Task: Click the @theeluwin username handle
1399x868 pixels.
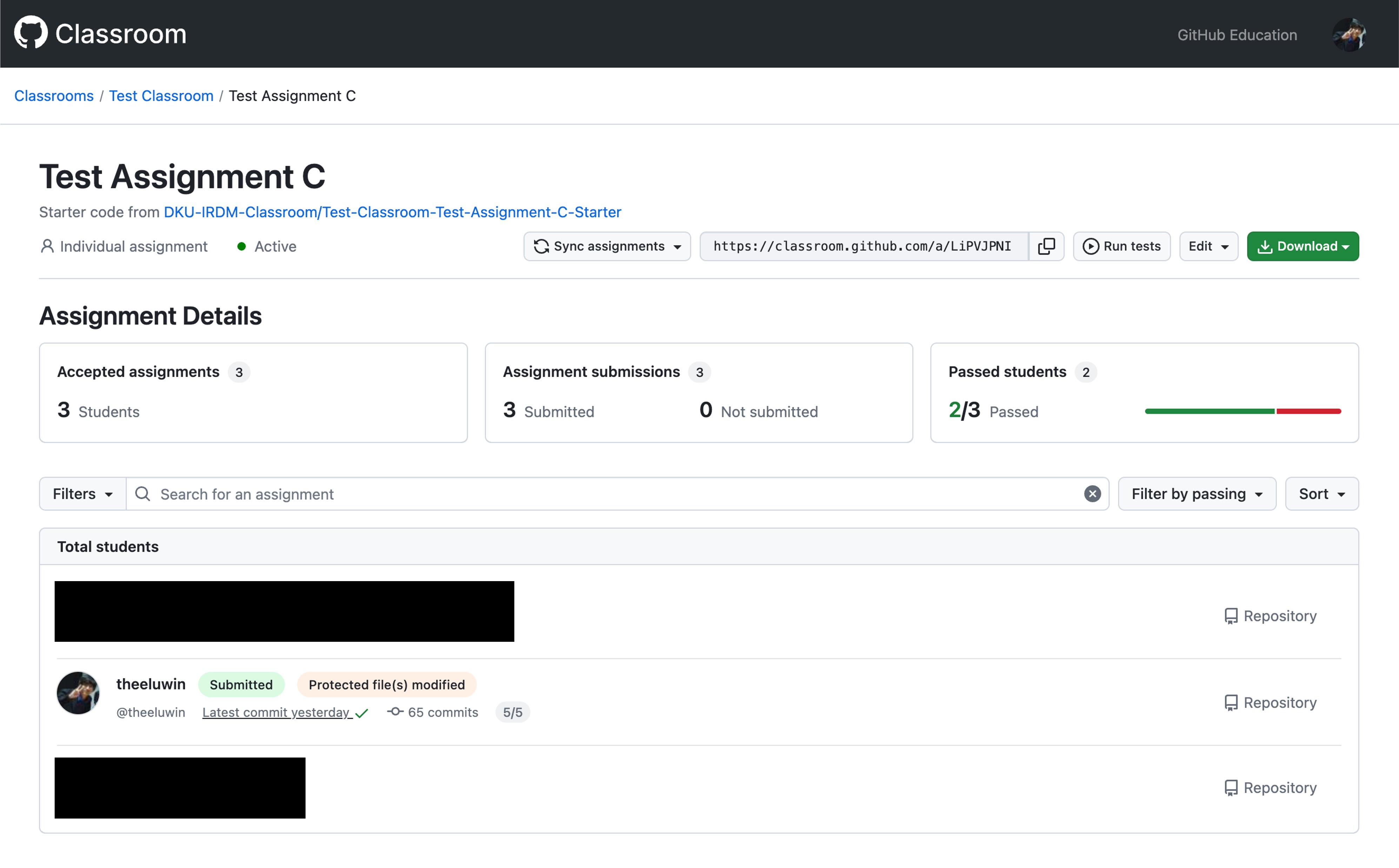Action: 151,712
